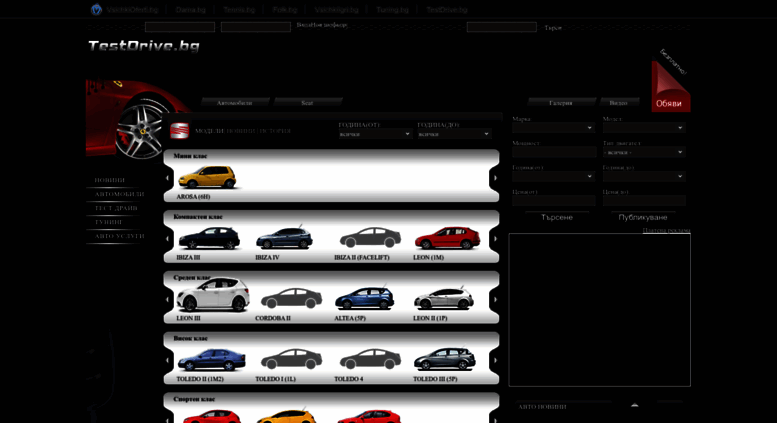Switch to the Видео tab
This screenshot has width=777, height=423.
pyautogui.click(x=618, y=103)
